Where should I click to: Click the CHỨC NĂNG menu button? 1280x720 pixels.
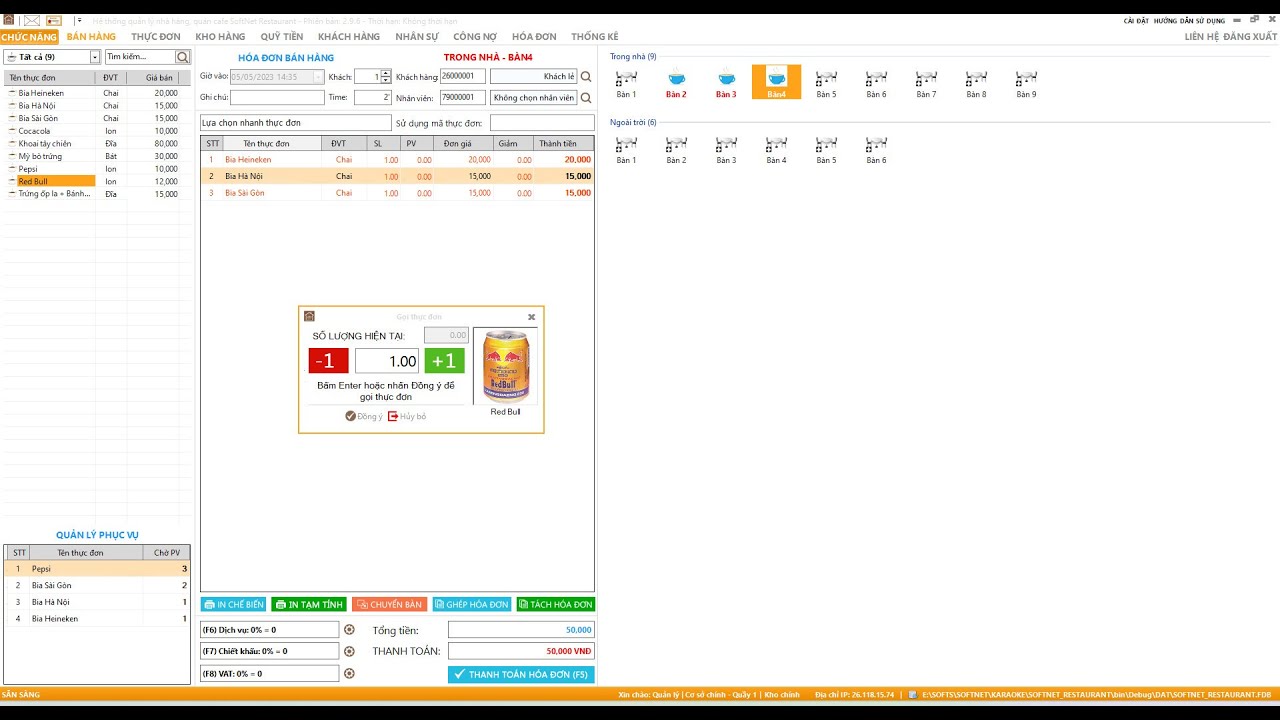click(x=29, y=37)
